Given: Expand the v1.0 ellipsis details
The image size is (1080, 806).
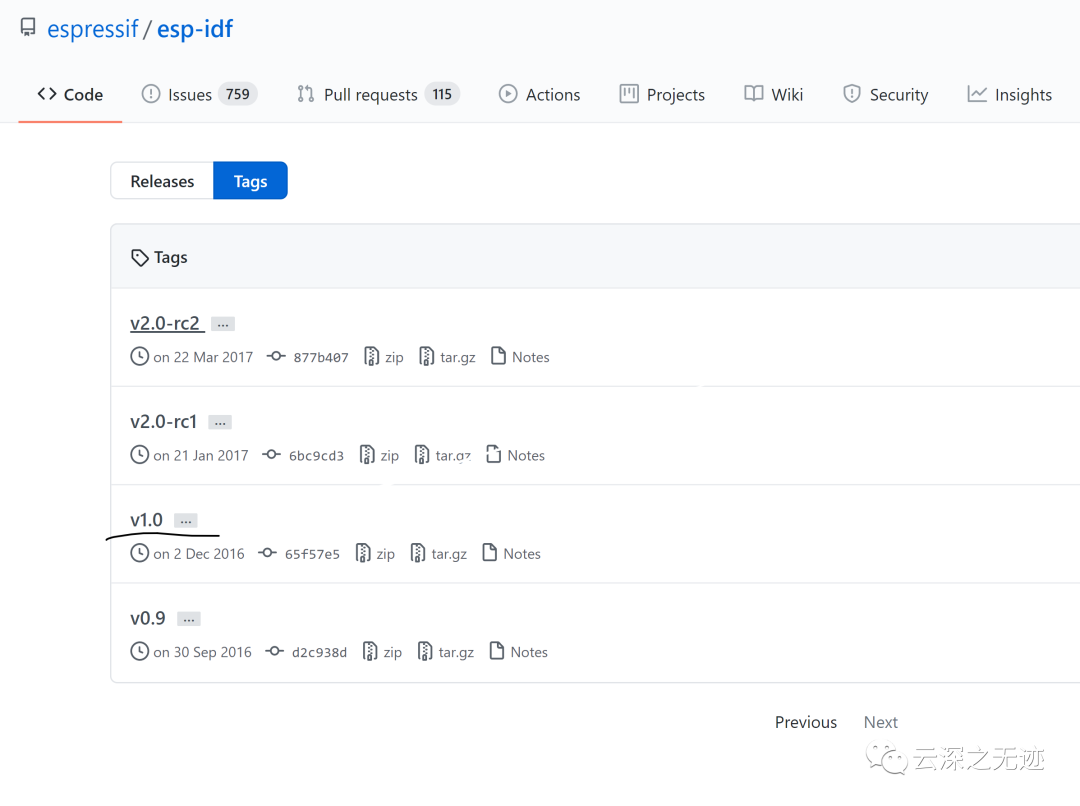Looking at the screenshot, I should click(x=185, y=521).
